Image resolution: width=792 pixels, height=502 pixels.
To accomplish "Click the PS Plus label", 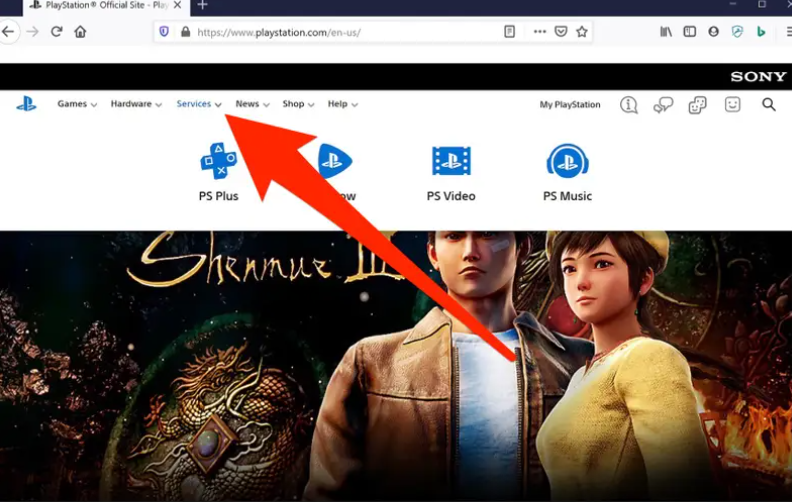I will tap(218, 196).
